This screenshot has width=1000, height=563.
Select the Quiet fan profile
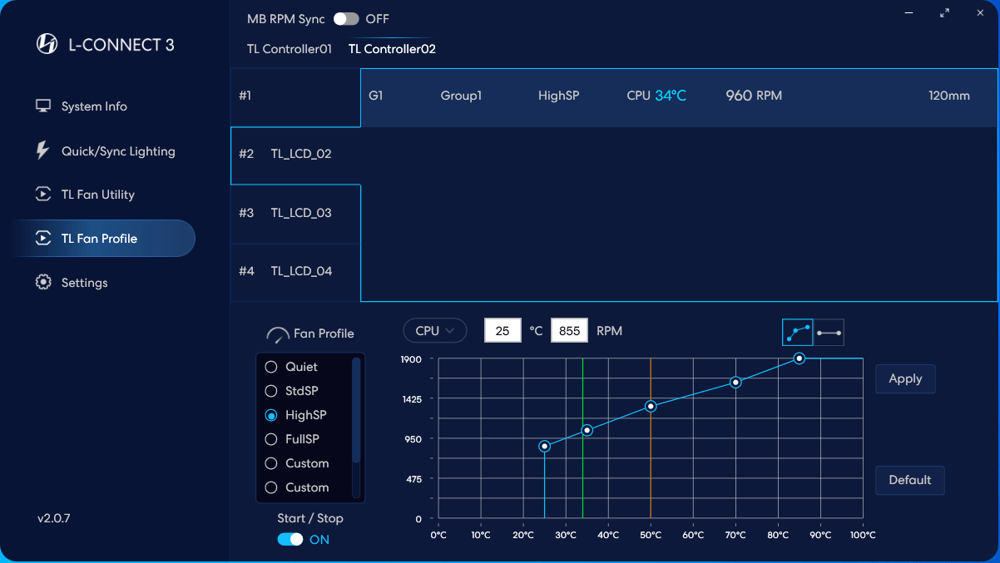coord(271,367)
